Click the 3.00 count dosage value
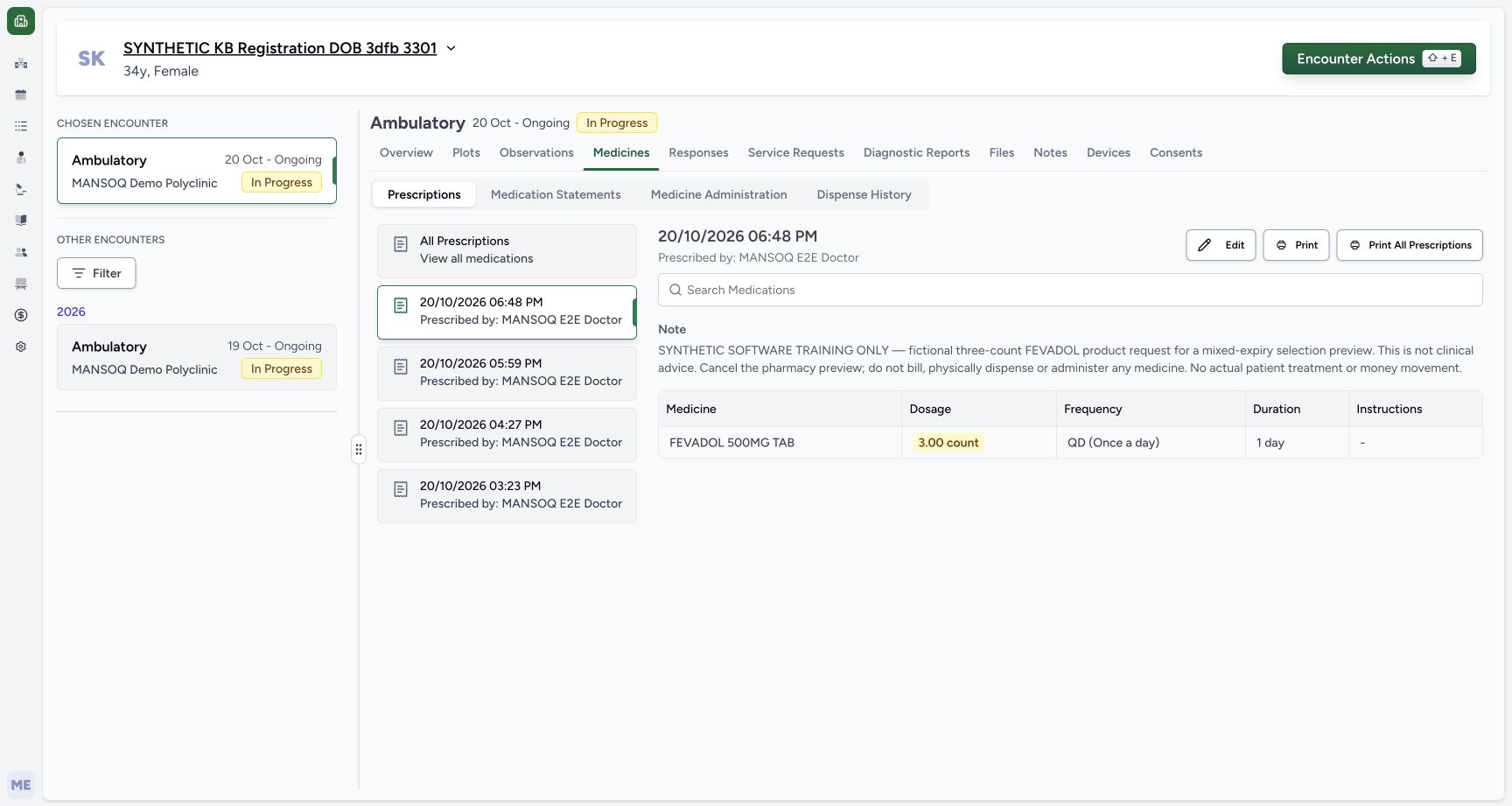1512x806 pixels. click(948, 443)
